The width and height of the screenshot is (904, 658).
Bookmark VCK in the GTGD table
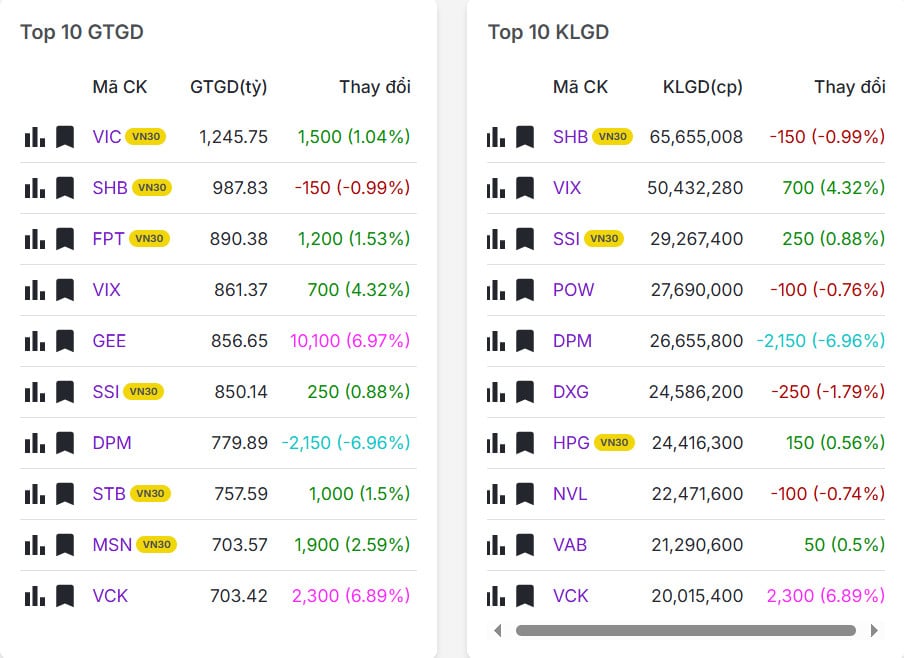tap(65, 596)
